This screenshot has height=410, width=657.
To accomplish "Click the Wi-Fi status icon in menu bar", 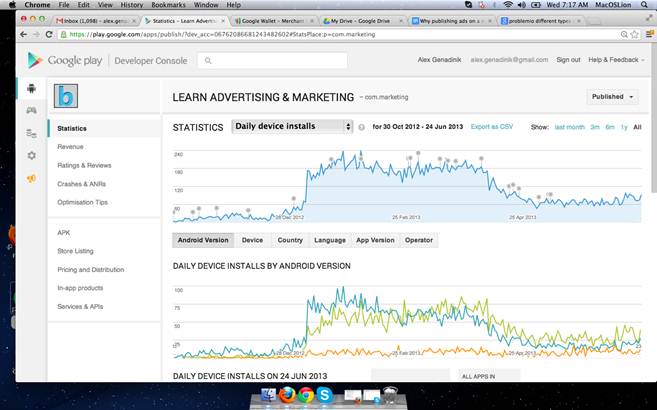I will pyautogui.click(x=508, y=5).
